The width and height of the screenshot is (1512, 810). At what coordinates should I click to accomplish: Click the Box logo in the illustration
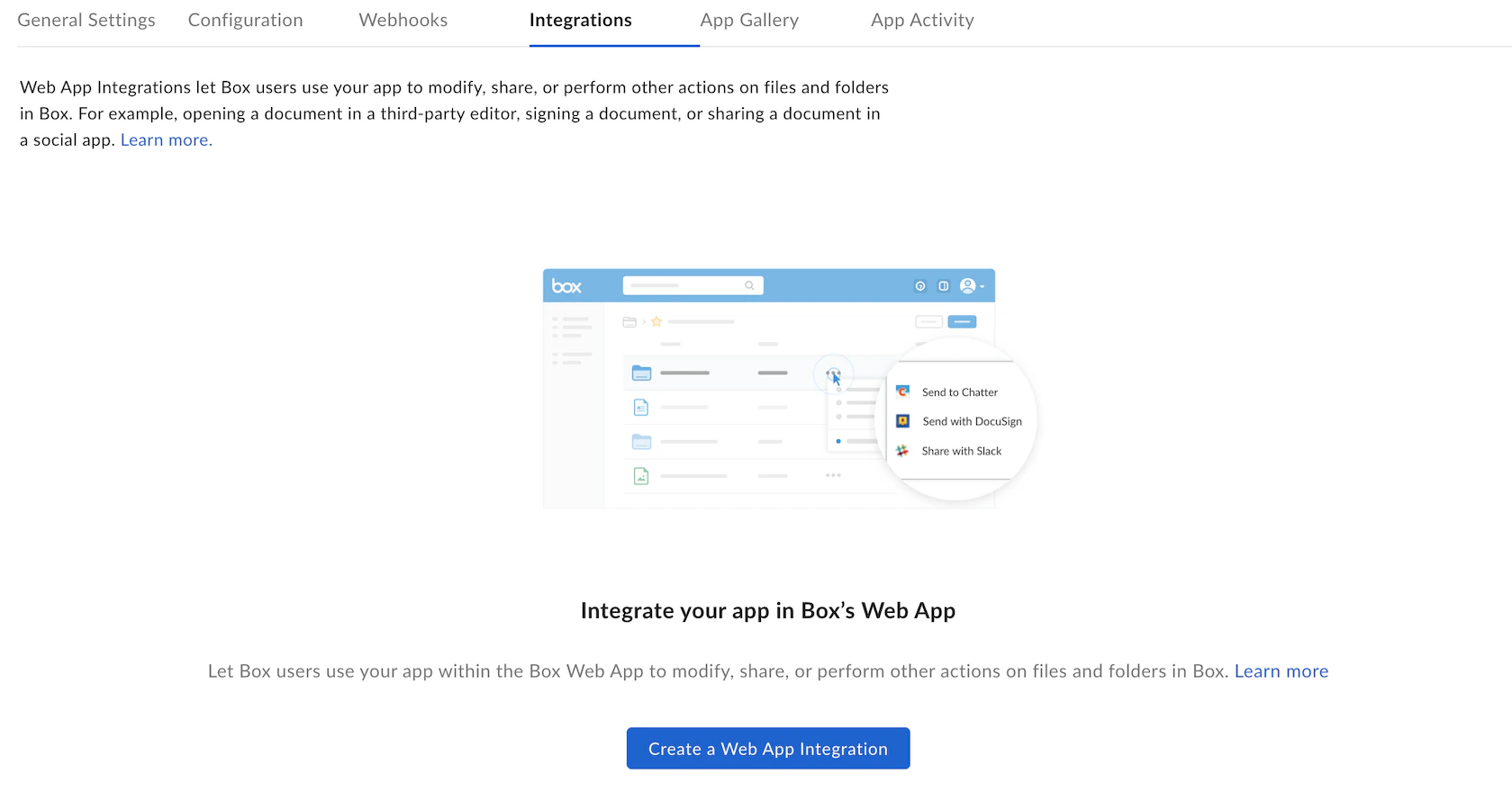[x=566, y=285]
